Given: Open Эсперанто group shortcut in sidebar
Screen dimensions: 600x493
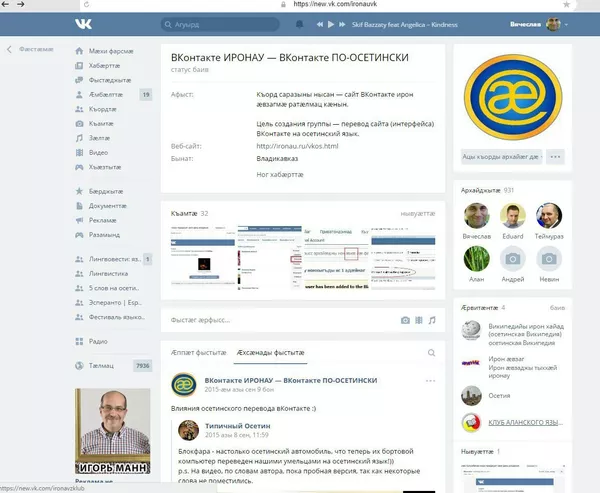Looking at the screenshot, I should 114,302.
